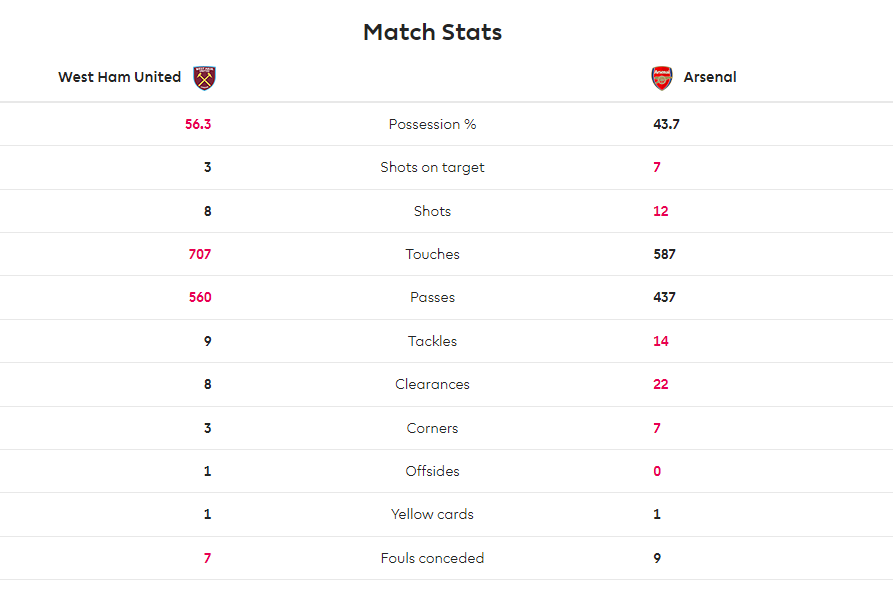
Task: Click the West Ham United crest icon
Action: [x=204, y=78]
